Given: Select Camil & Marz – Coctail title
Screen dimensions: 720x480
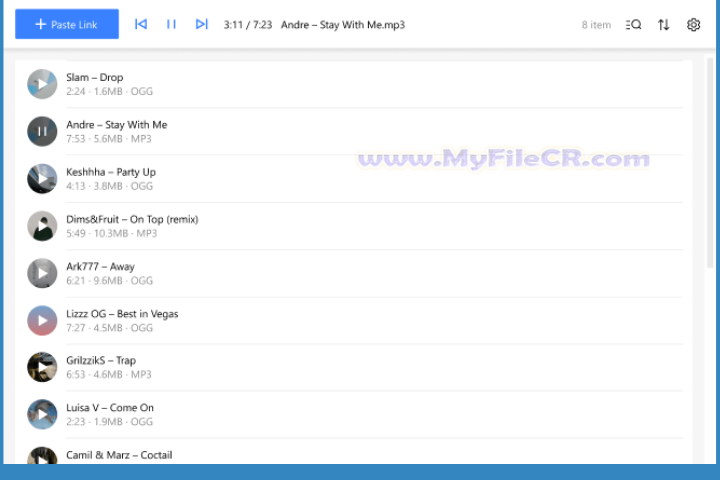Looking at the screenshot, I should 119,455.
